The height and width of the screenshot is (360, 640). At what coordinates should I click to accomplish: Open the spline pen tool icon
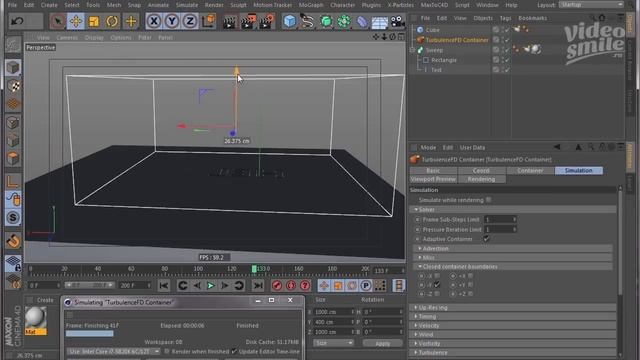tap(307, 21)
